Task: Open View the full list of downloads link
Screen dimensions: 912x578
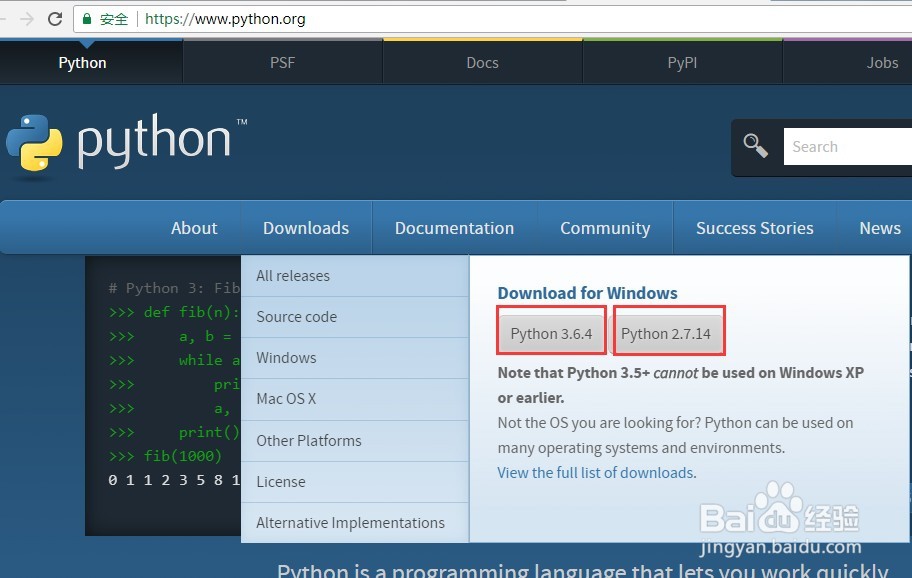Action: click(596, 473)
